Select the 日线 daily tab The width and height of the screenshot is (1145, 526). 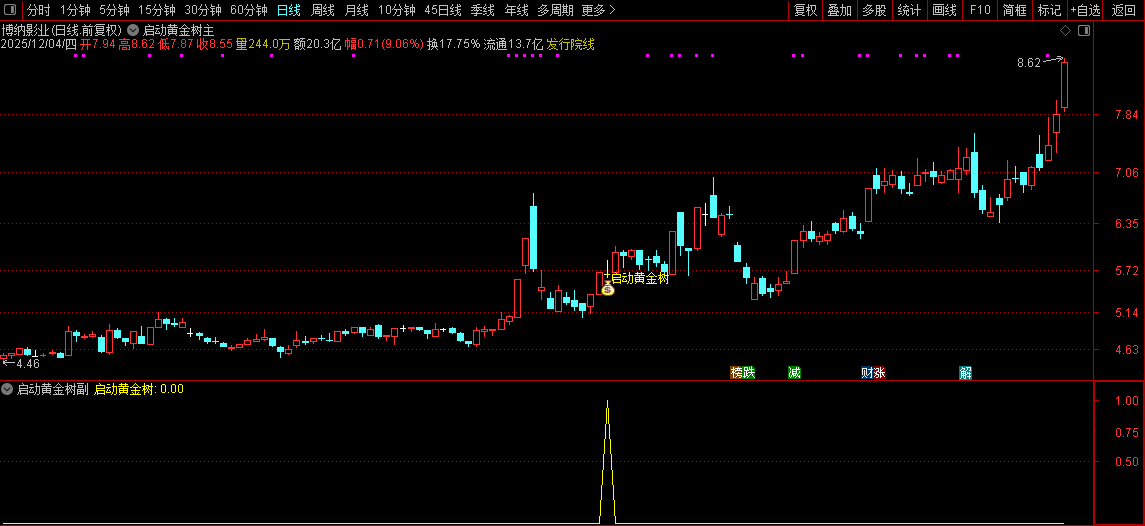pyautogui.click(x=288, y=10)
